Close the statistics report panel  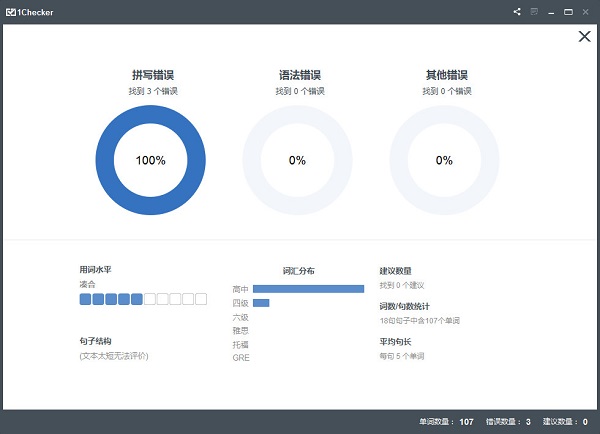pyautogui.click(x=584, y=36)
